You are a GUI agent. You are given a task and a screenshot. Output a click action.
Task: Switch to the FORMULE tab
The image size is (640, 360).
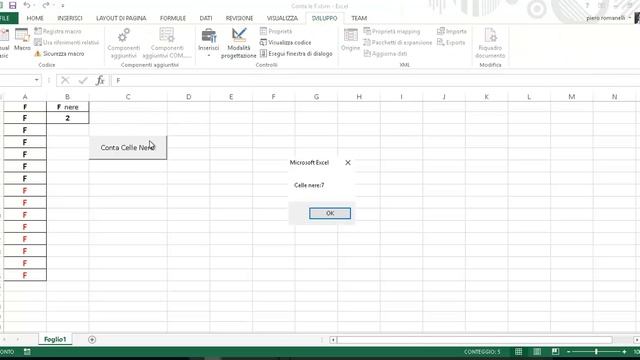[x=173, y=18]
